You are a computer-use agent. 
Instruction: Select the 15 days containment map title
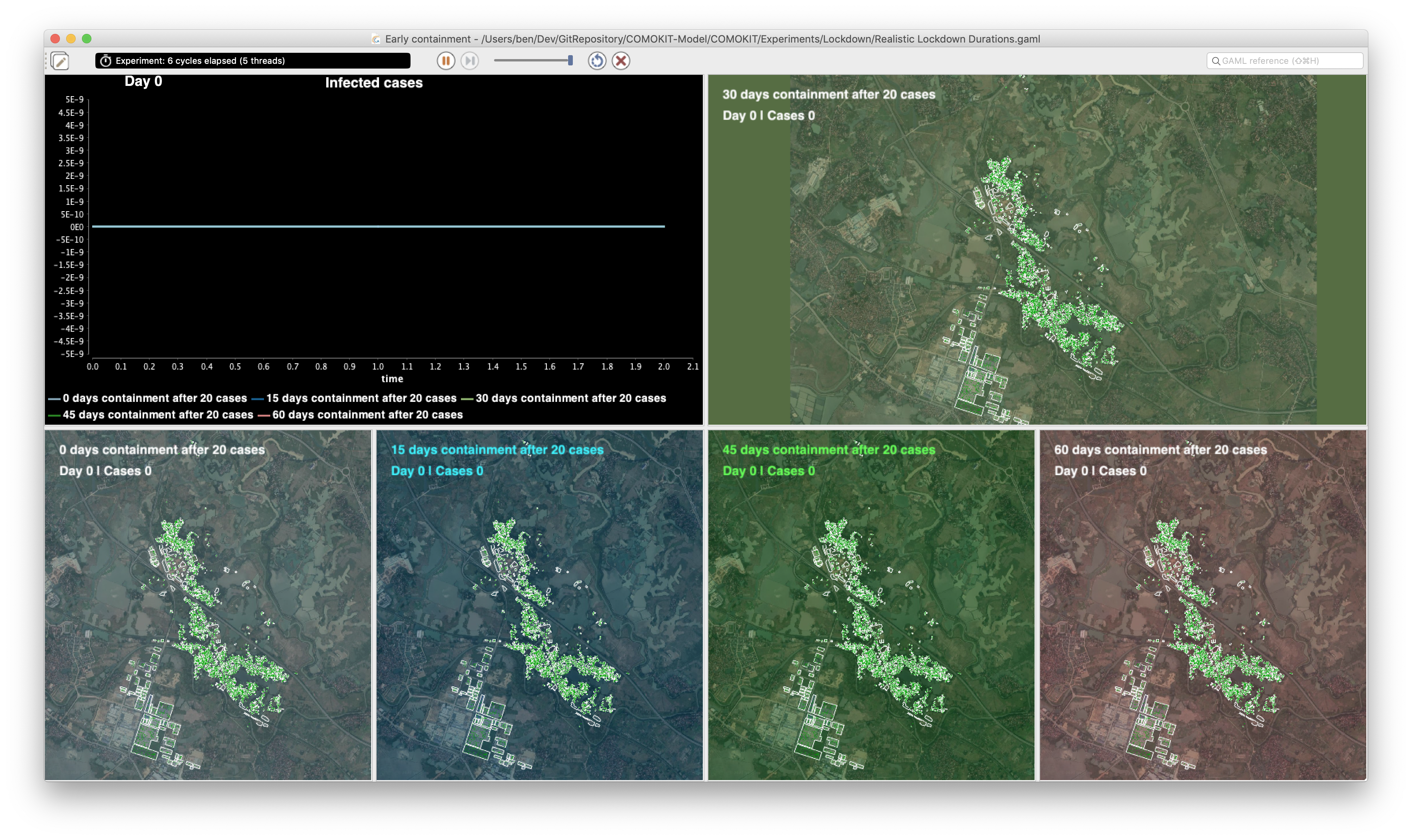pyautogui.click(x=497, y=450)
